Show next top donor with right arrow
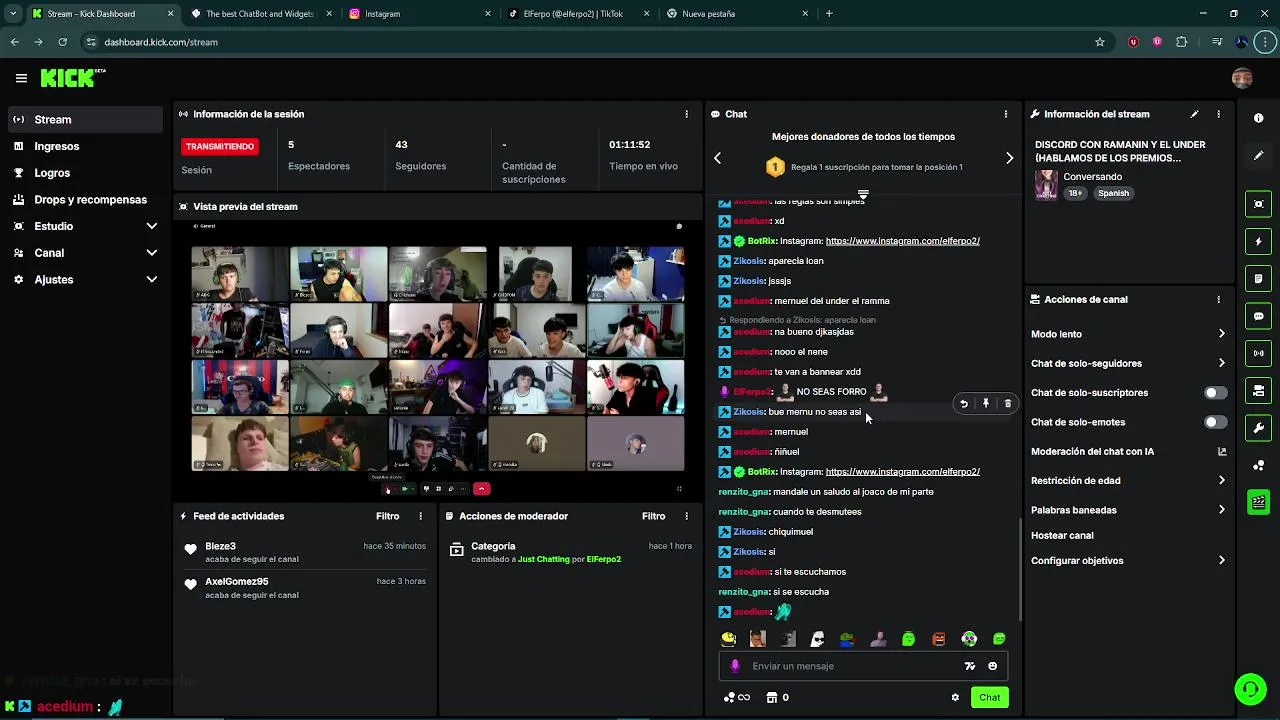The width and height of the screenshot is (1280, 720). click(x=1009, y=158)
